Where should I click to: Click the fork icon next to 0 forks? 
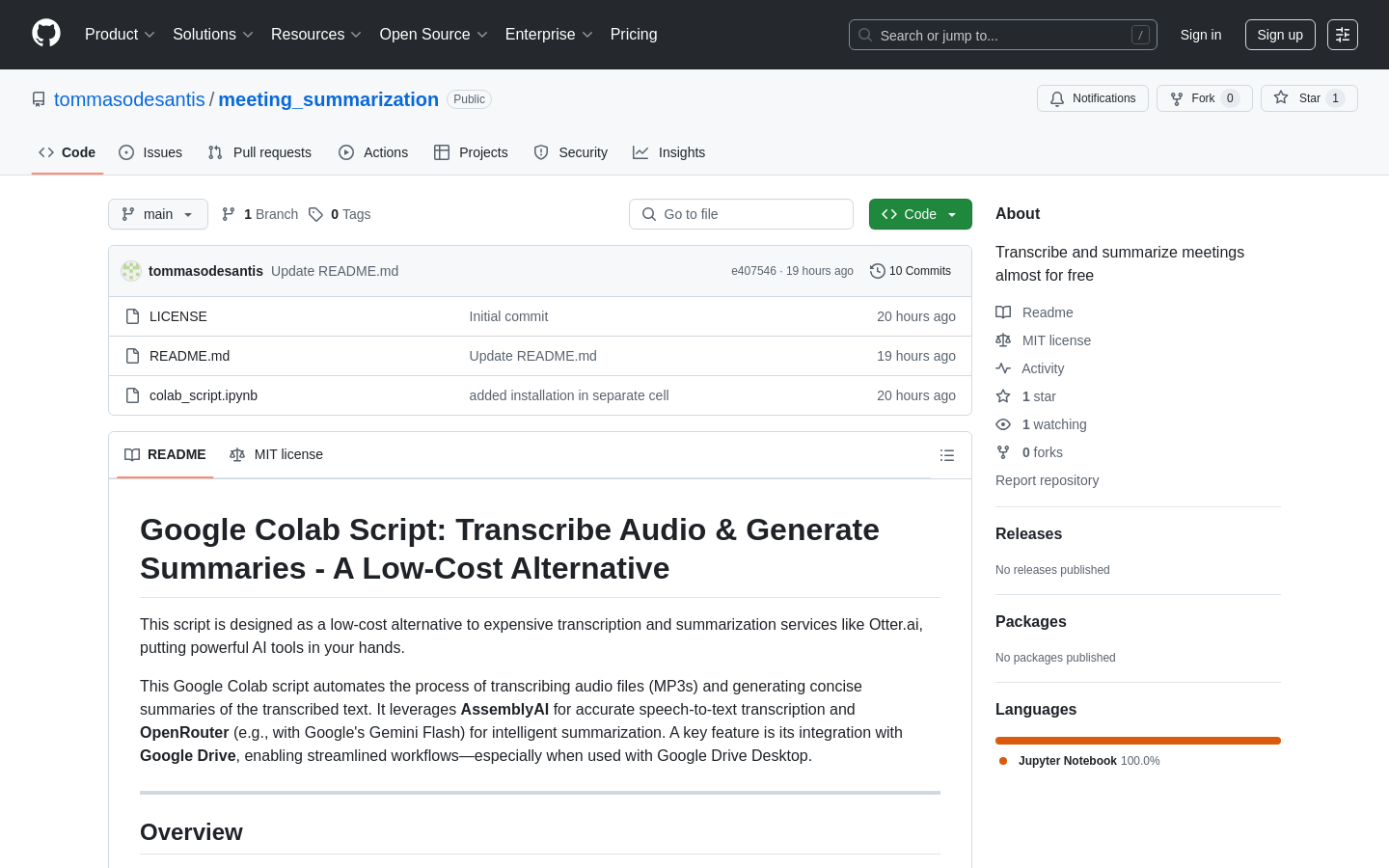point(1003,452)
